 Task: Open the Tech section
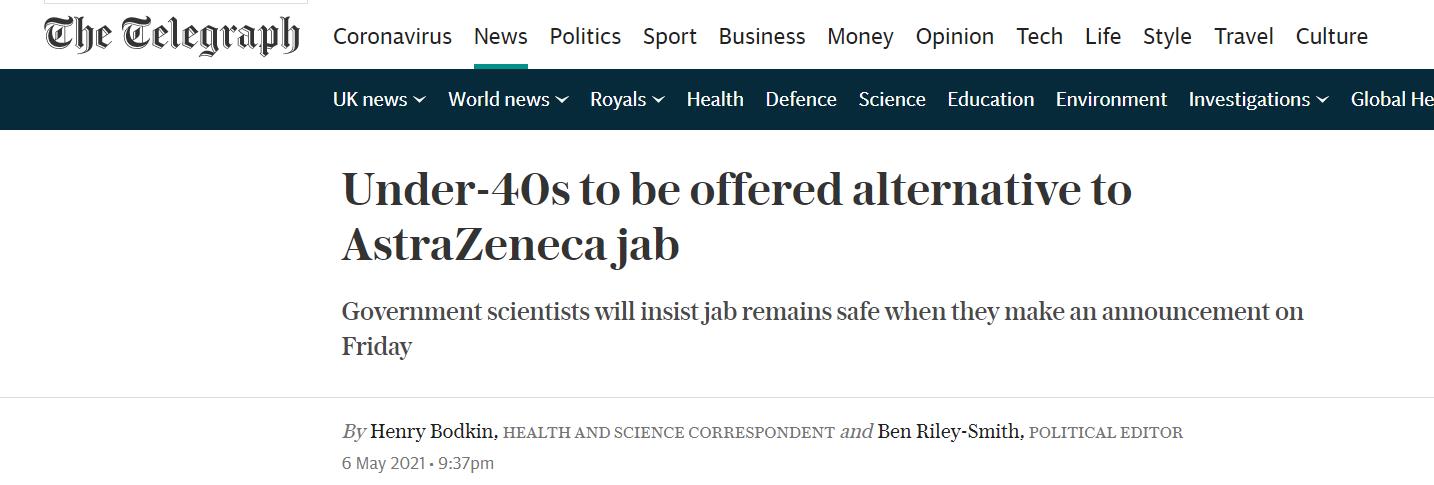(x=1040, y=36)
